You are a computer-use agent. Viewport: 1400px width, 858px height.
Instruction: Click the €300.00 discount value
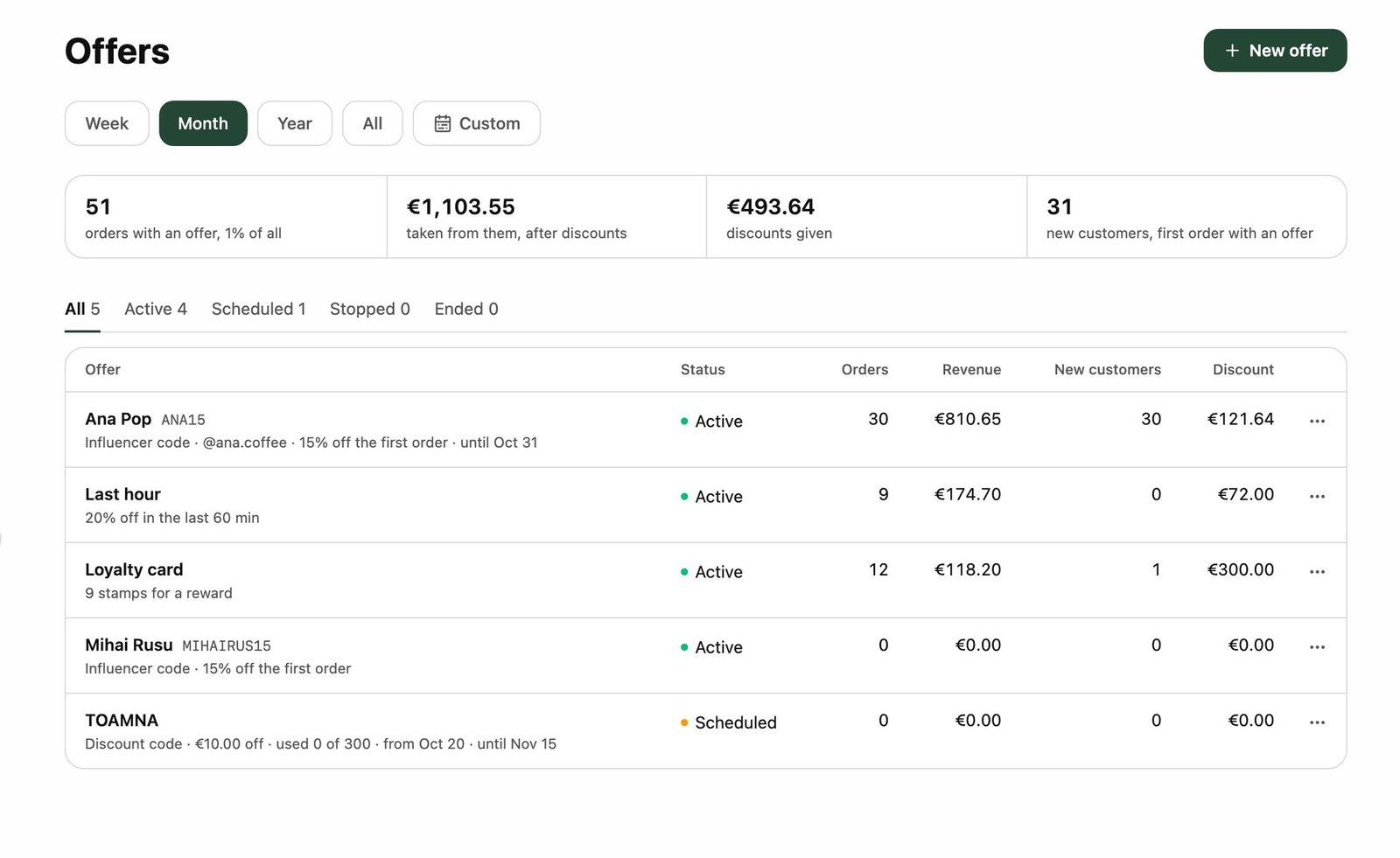[1241, 569]
